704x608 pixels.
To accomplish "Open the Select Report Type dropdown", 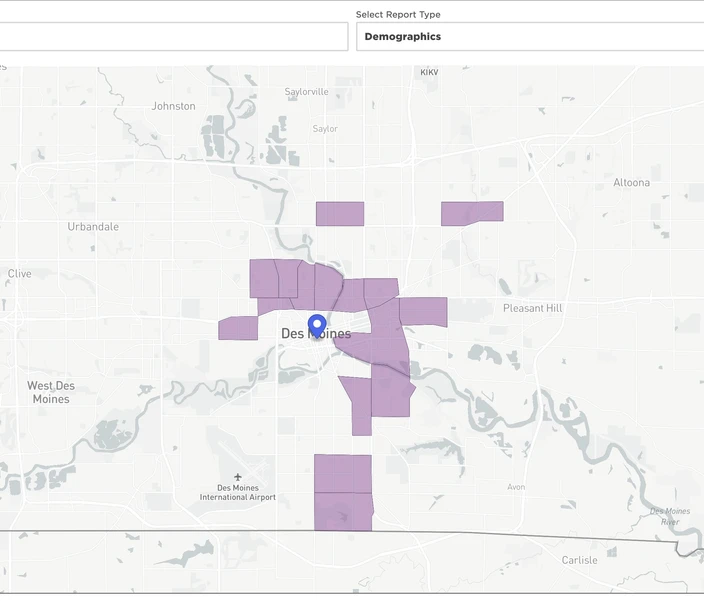I will (529, 37).
